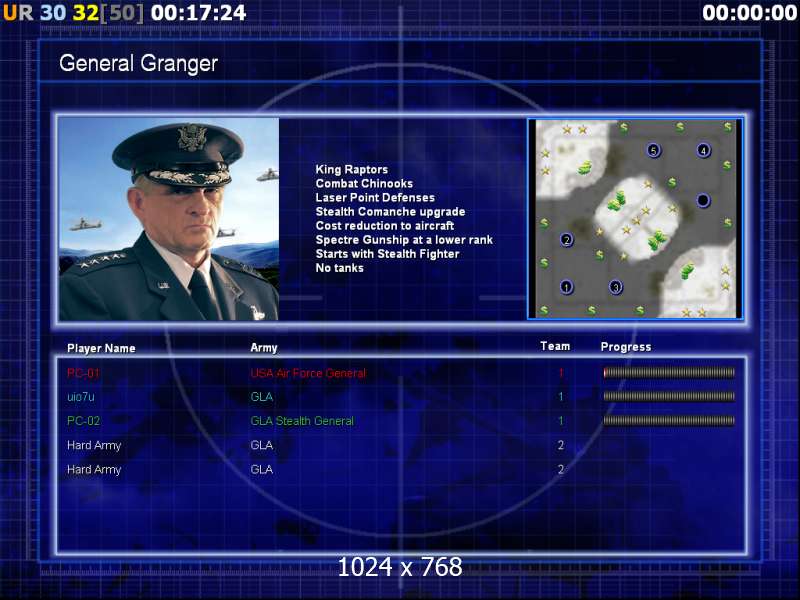
Task: Click green supply pile in minimap's bottom-right snowfield
Action: pyautogui.click(x=687, y=271)
